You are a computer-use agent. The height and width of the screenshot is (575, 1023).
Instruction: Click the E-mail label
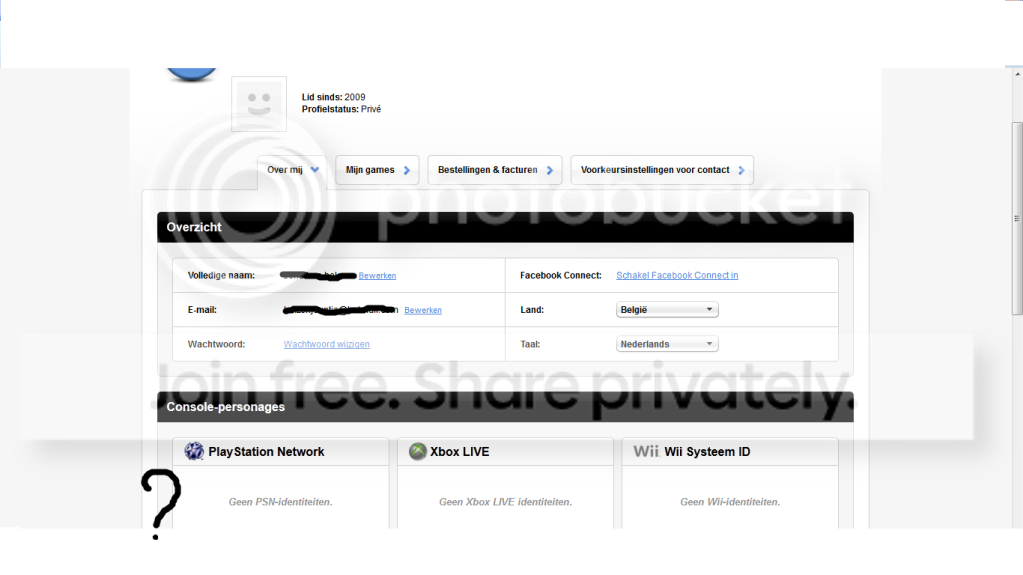pos(202,310)
